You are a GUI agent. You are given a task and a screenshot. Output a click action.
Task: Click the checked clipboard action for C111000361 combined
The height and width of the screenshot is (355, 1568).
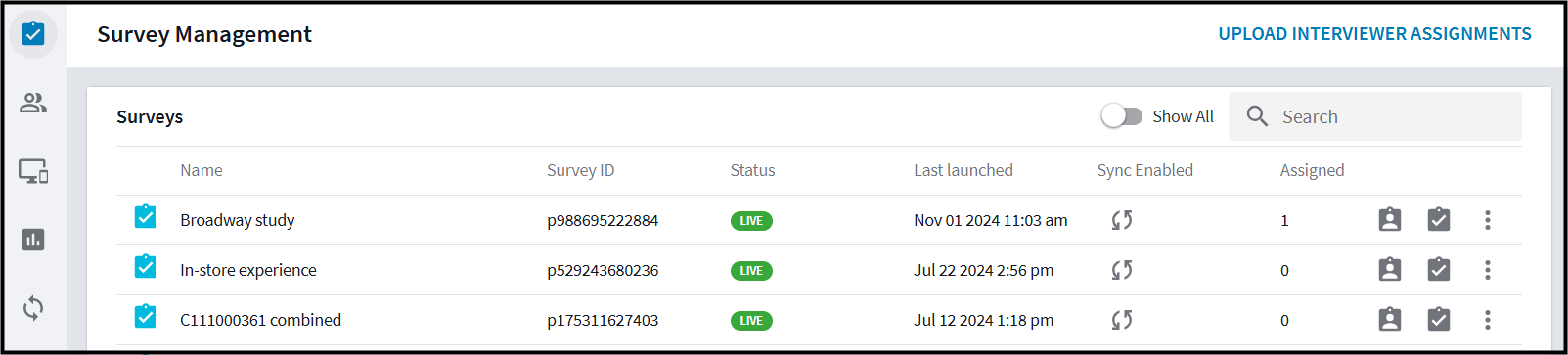pyautogui.click(x=1439, y=319)
